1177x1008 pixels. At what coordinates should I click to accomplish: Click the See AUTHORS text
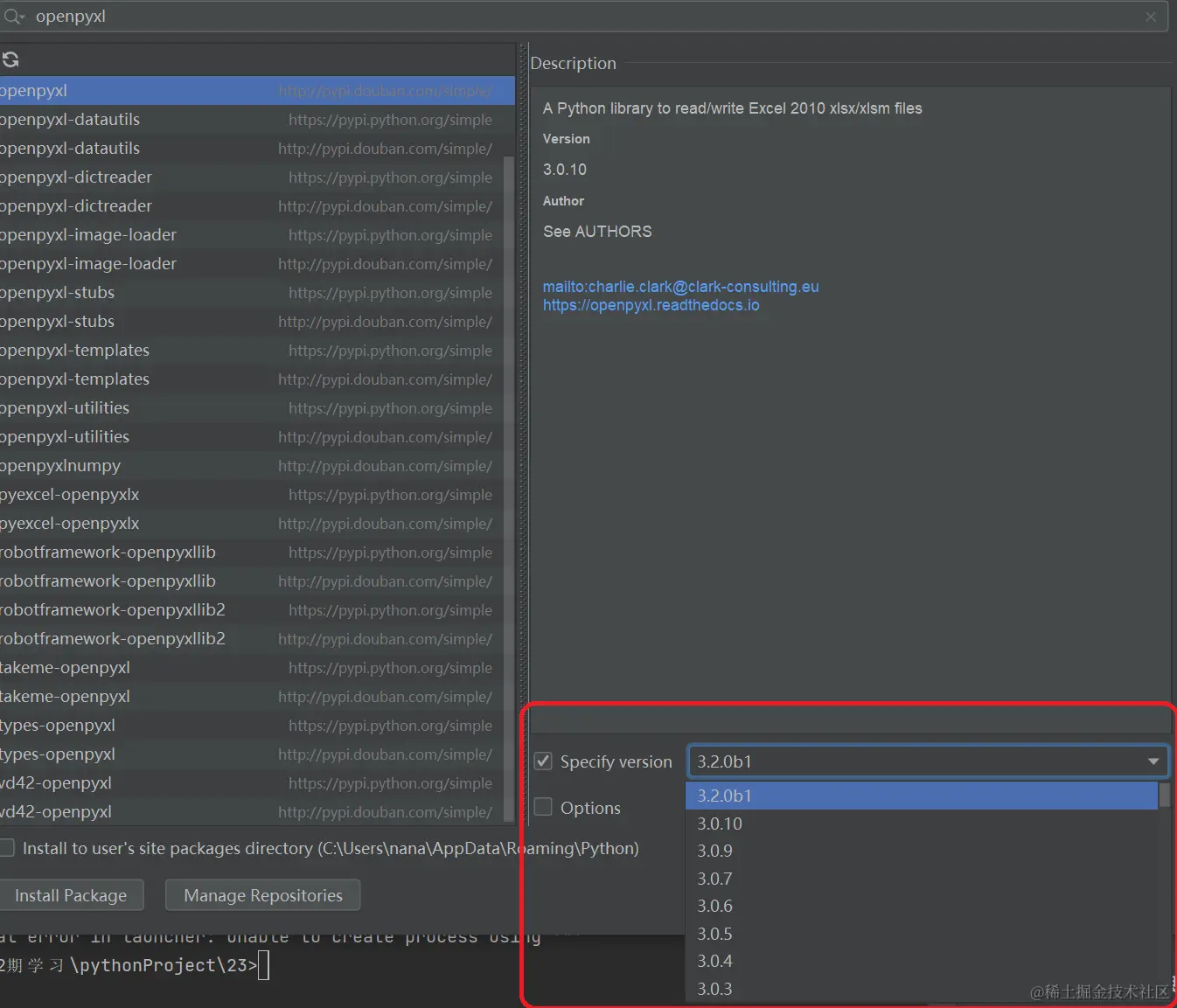(597, 232)
